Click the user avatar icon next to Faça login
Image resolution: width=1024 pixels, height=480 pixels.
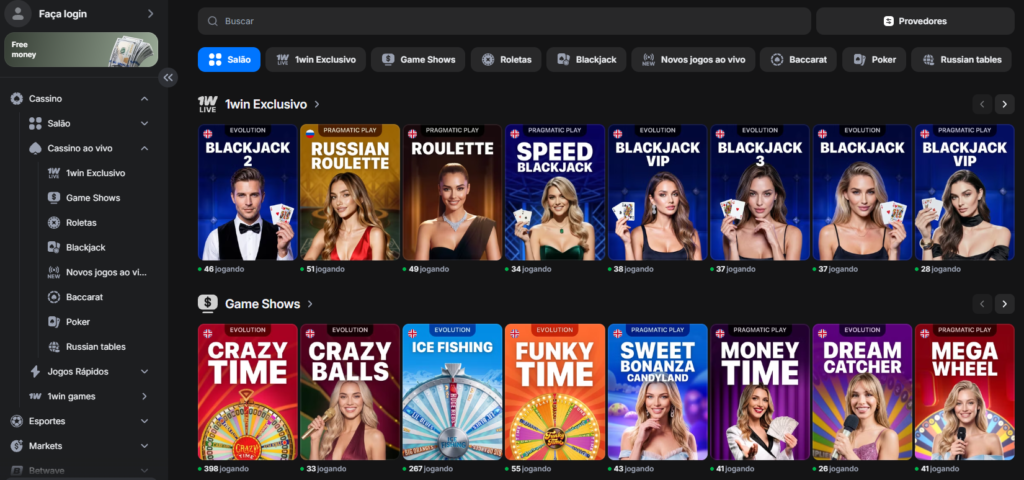(18, 14)
